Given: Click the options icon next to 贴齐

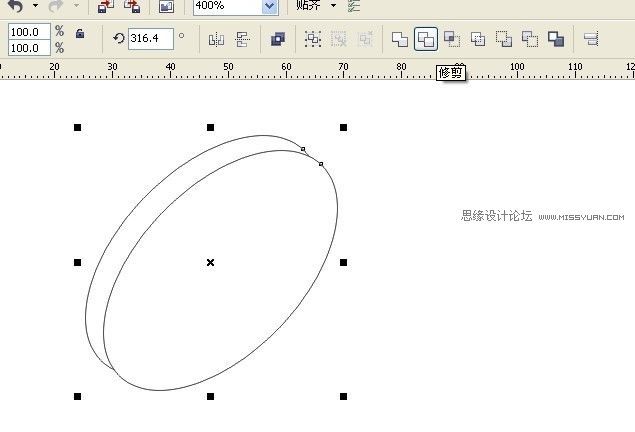Looking at the screenshot, I should point(353,6).
